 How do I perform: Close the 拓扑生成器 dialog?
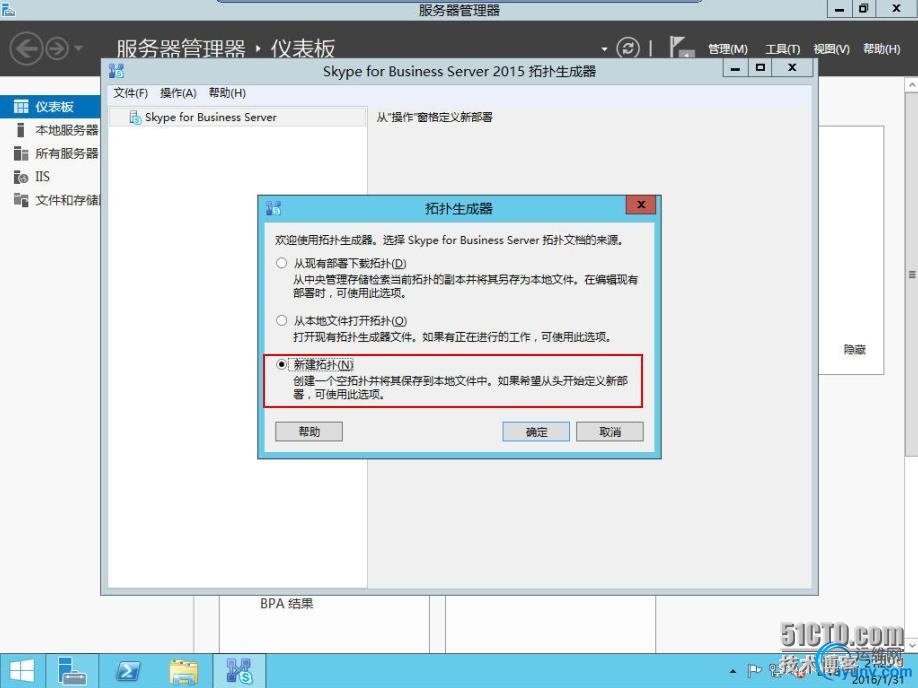641,205
